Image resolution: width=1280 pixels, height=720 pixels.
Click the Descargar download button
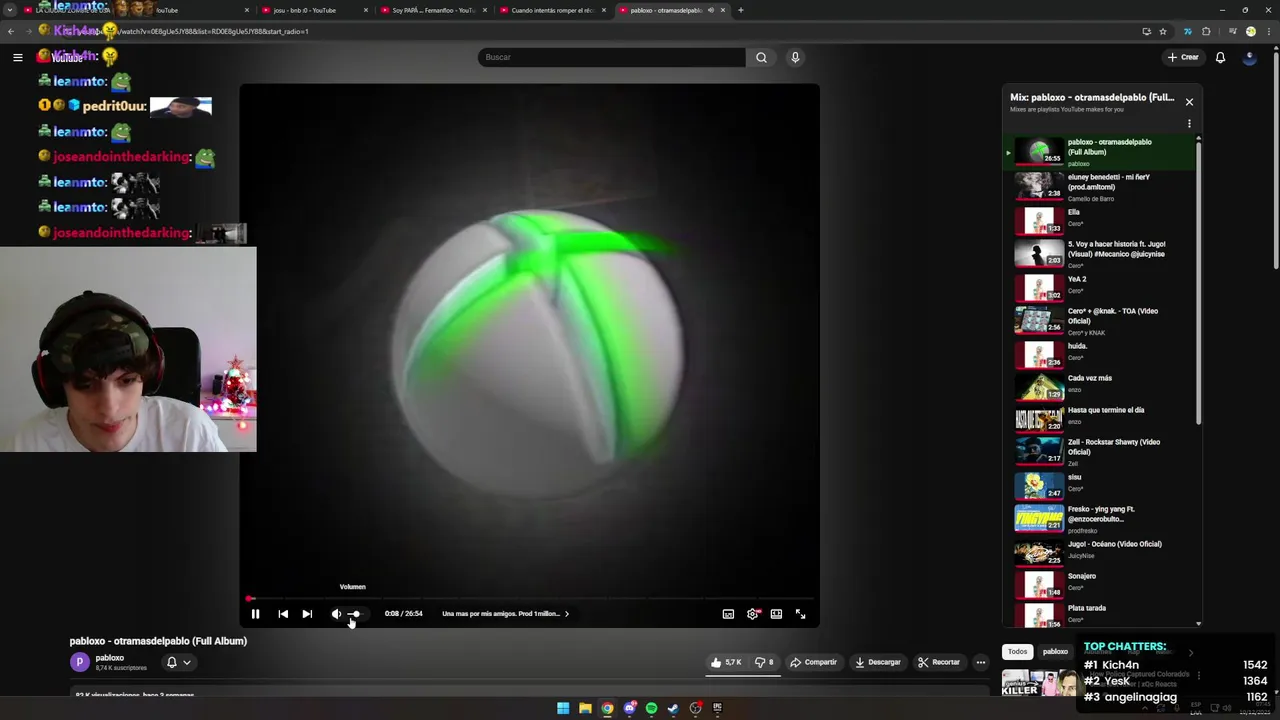878,662
